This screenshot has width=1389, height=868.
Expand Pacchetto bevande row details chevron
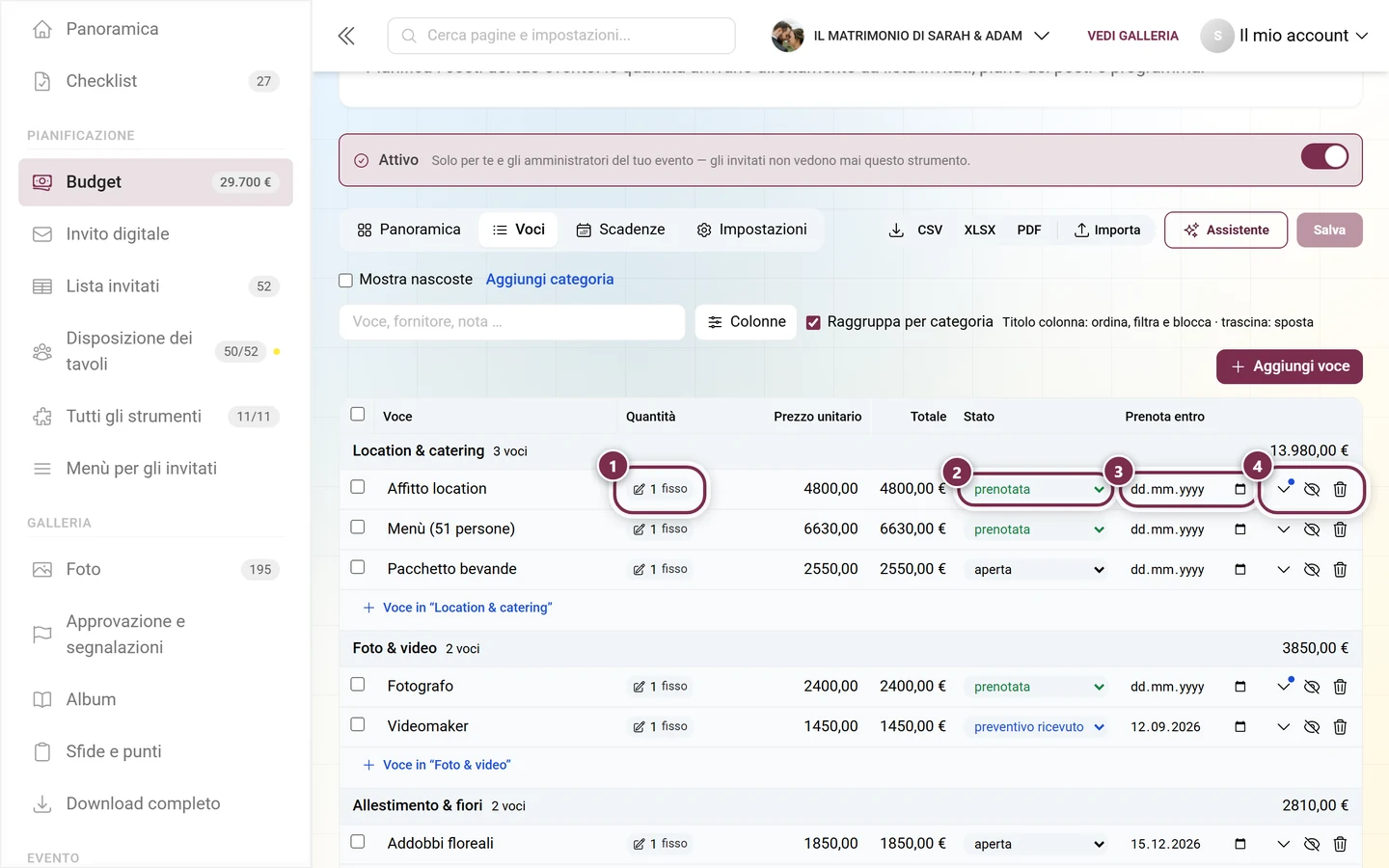pyautogui.click(x=1283, y=569)
